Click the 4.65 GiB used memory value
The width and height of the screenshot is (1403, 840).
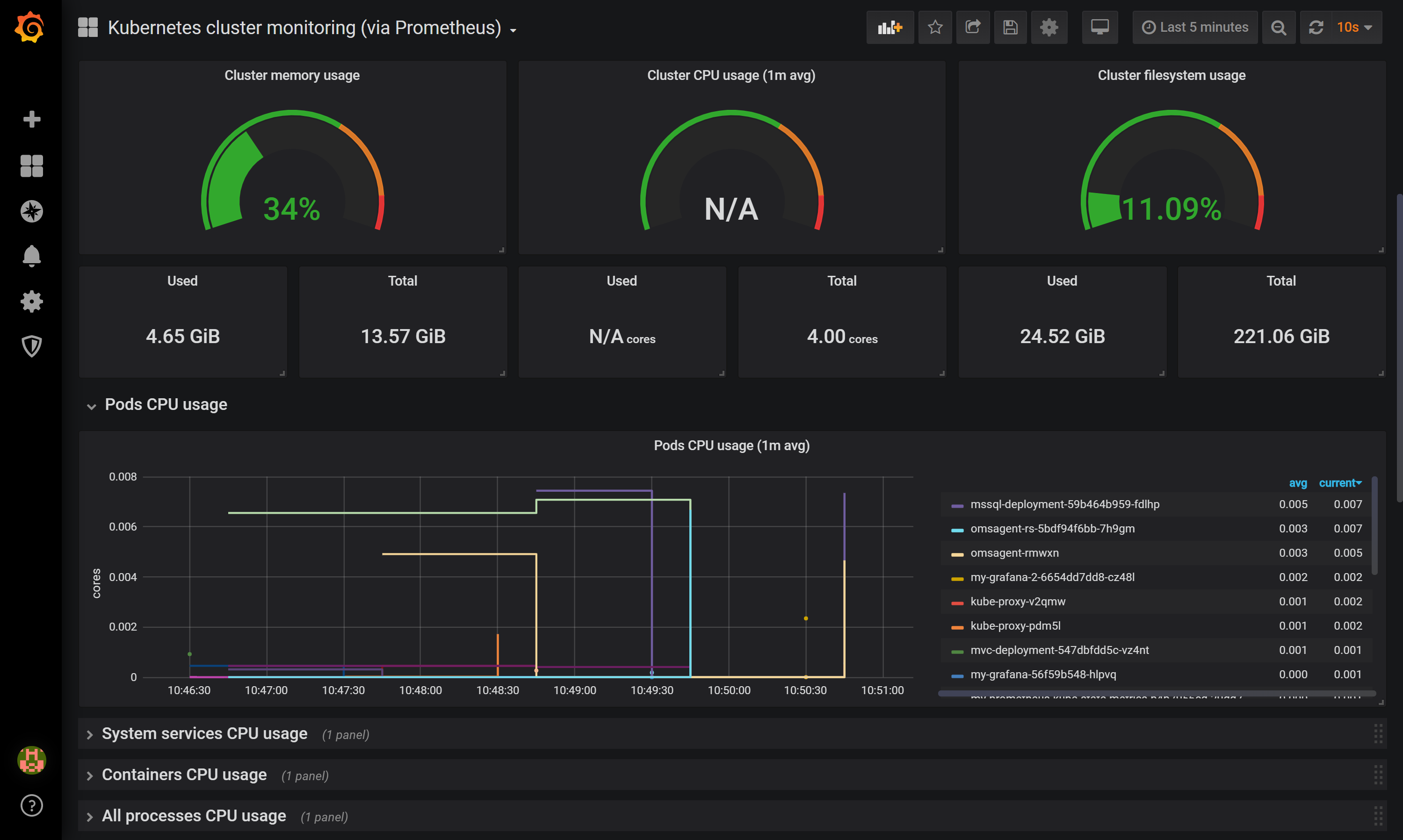[x=183, y=336]
